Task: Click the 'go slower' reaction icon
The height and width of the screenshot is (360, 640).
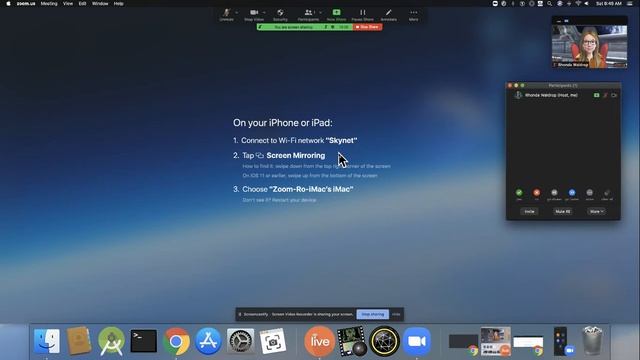Action: pos(554,193)
